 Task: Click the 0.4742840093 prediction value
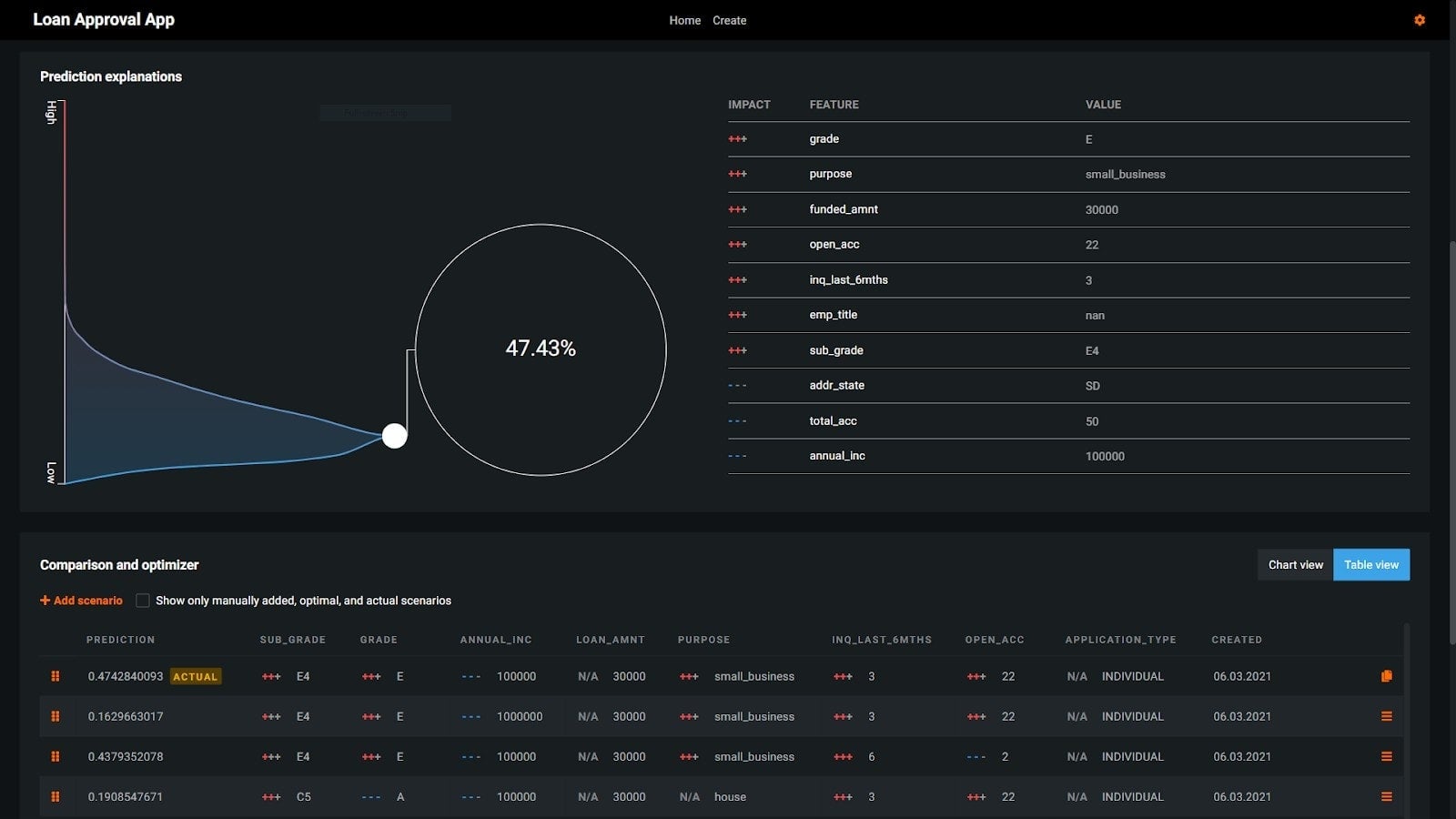[126, 676]
